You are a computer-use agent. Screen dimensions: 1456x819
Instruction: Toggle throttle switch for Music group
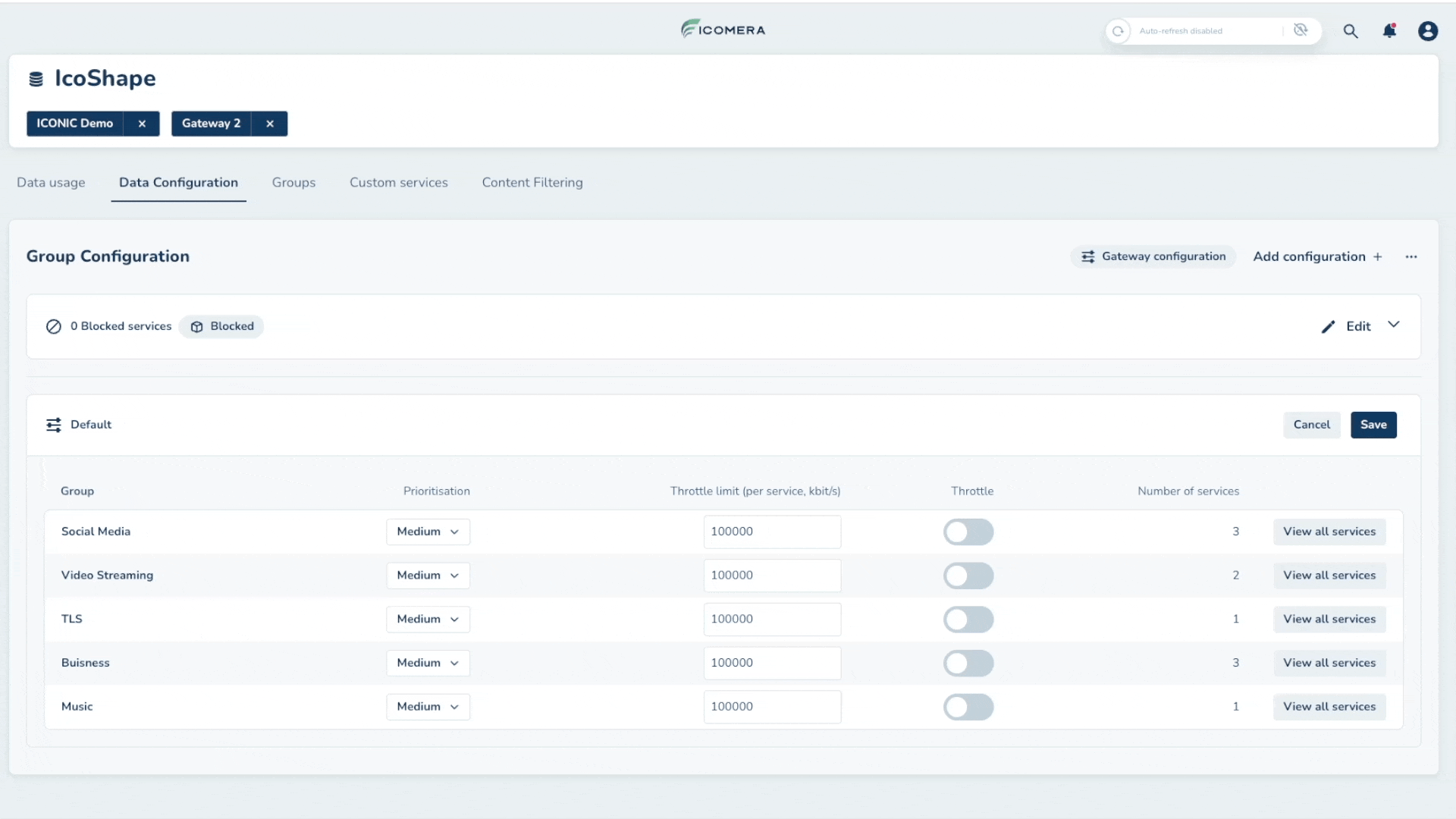click(968, 706)
